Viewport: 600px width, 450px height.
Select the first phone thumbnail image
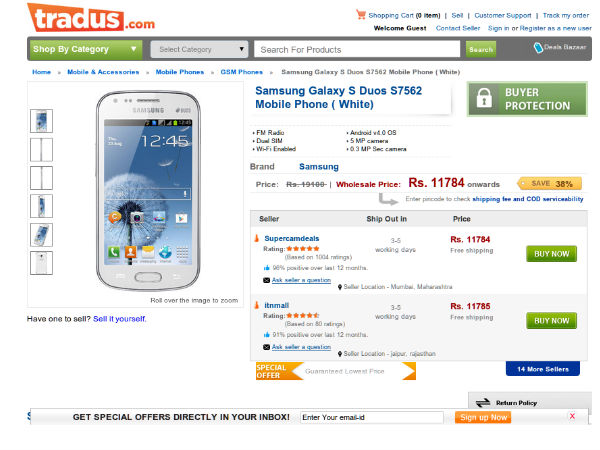pyautogui.click(x=42, y=121)
